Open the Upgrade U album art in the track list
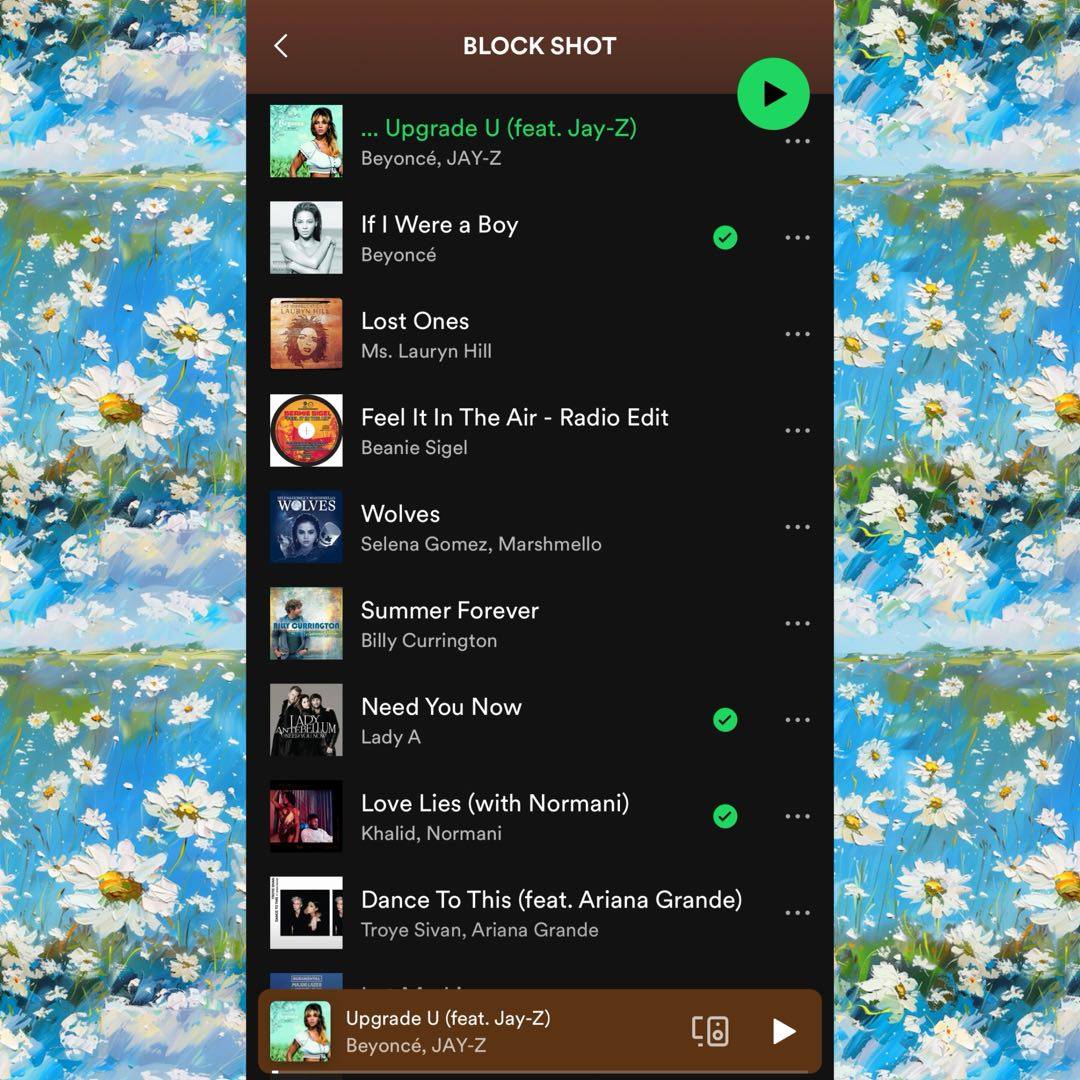 click(306, 141)
